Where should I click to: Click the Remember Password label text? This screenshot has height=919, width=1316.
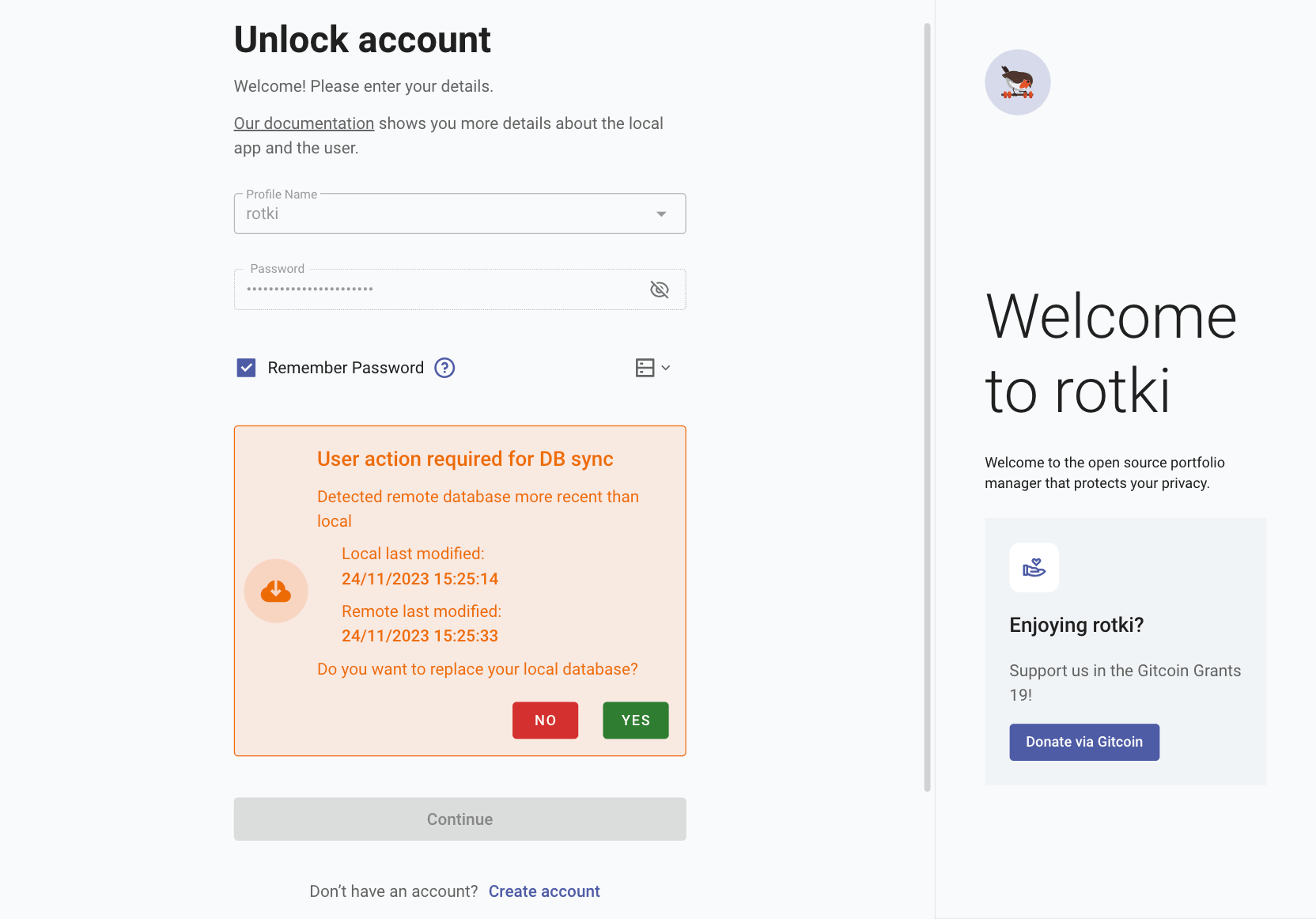tap(346, 368)
